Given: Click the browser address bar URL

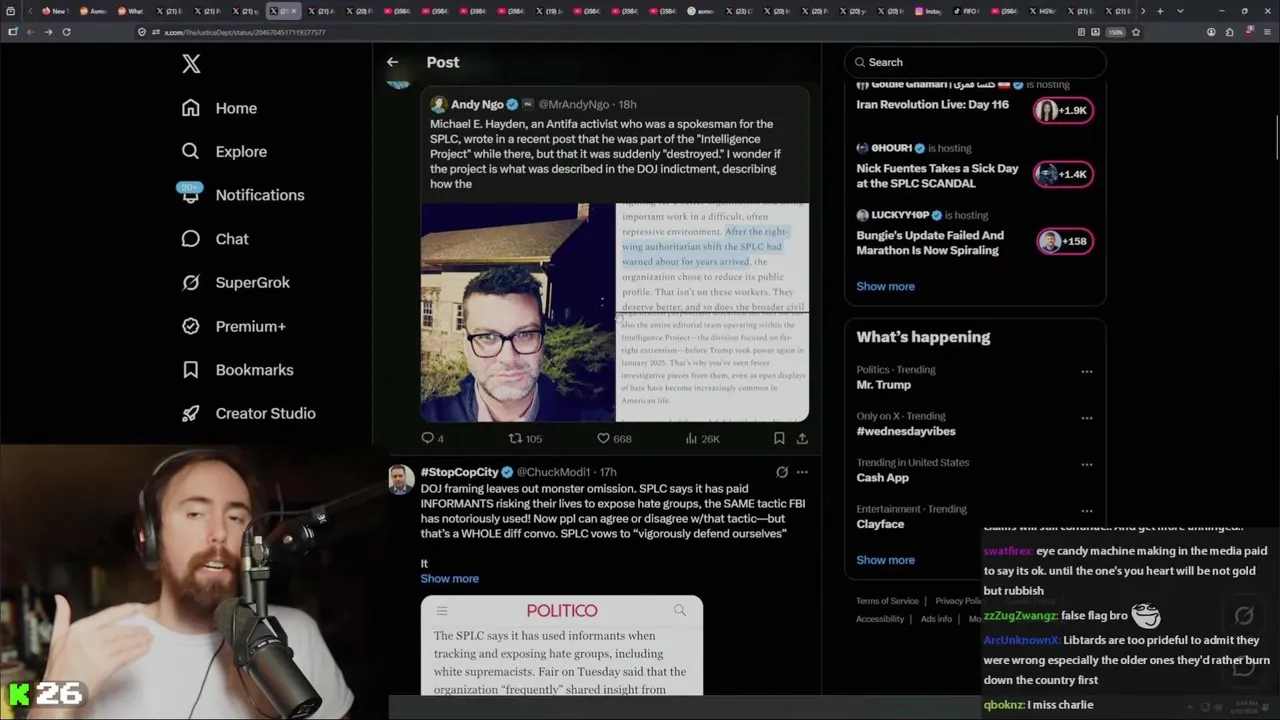Looking at the screenshot, I should [244, 32].
